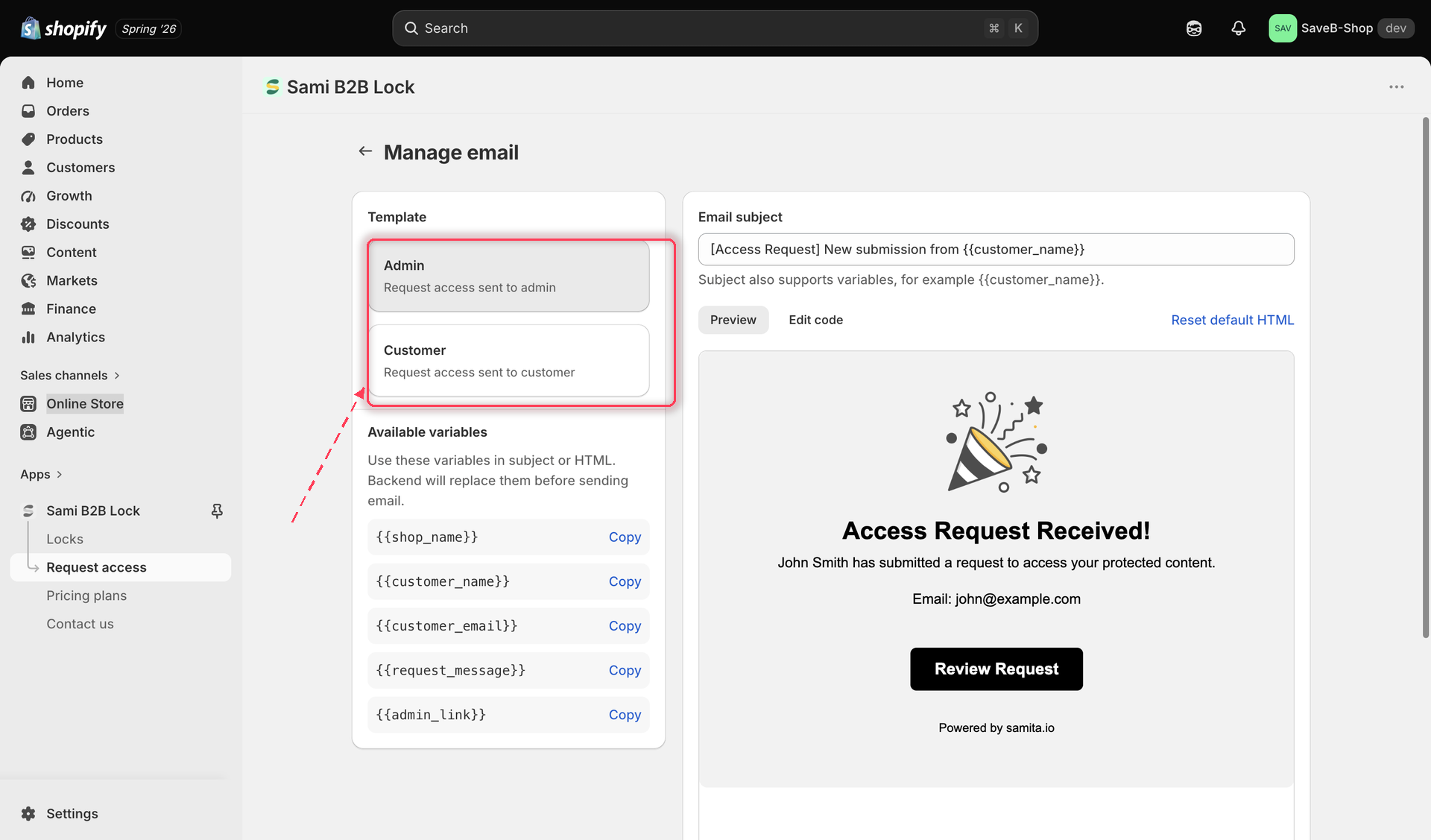Click the Settings label in sidebar

72,814
